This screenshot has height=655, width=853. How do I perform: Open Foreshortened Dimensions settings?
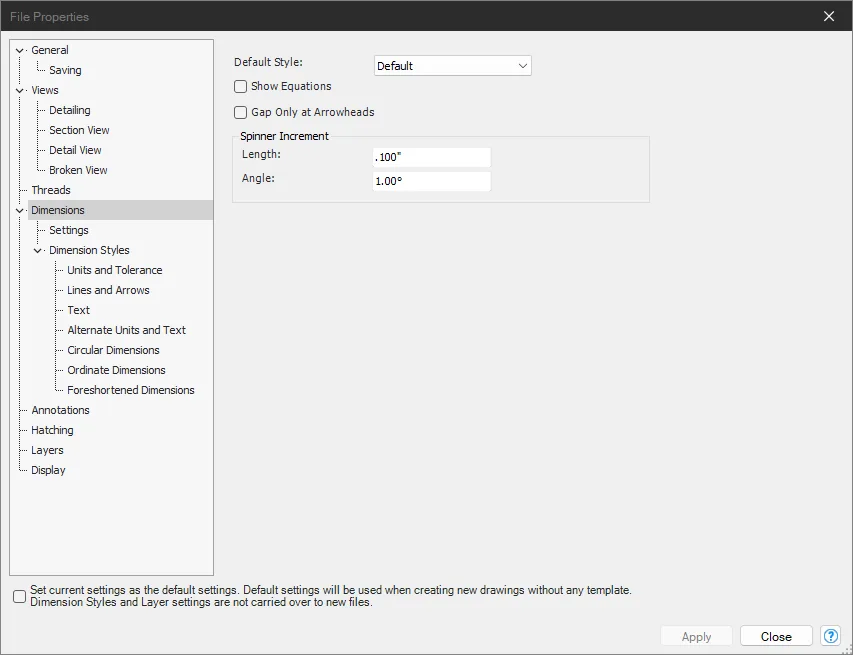coord(131,390)
